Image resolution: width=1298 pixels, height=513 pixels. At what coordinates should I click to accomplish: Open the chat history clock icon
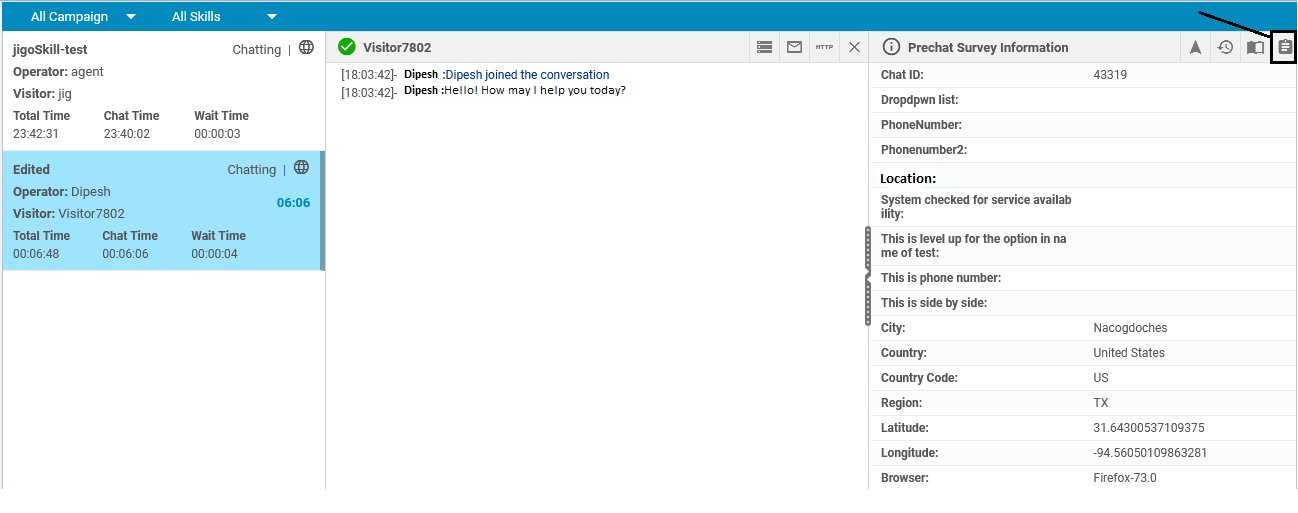point(1225,47)
